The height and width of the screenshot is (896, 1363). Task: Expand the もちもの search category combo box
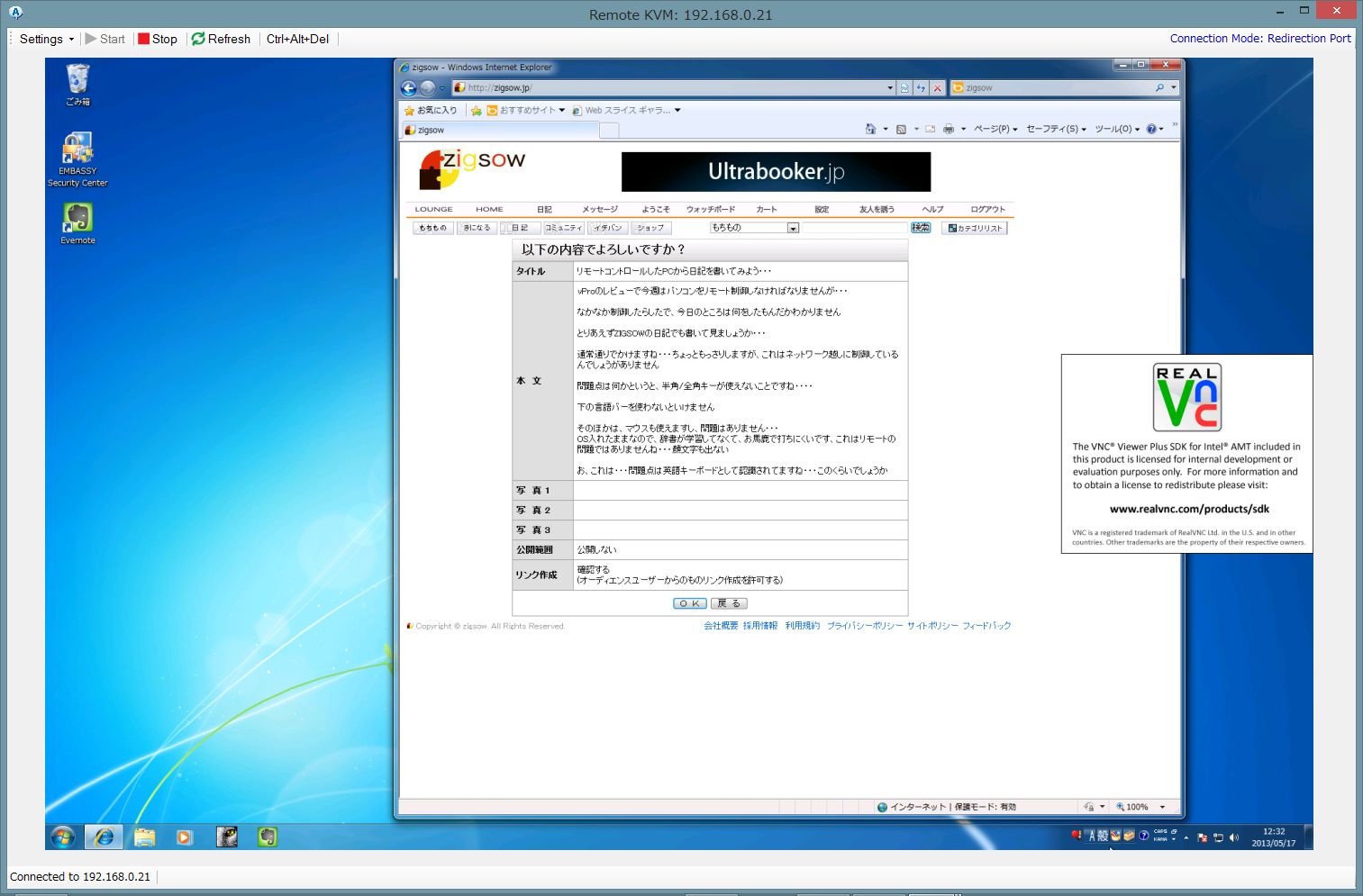point(793,228)
